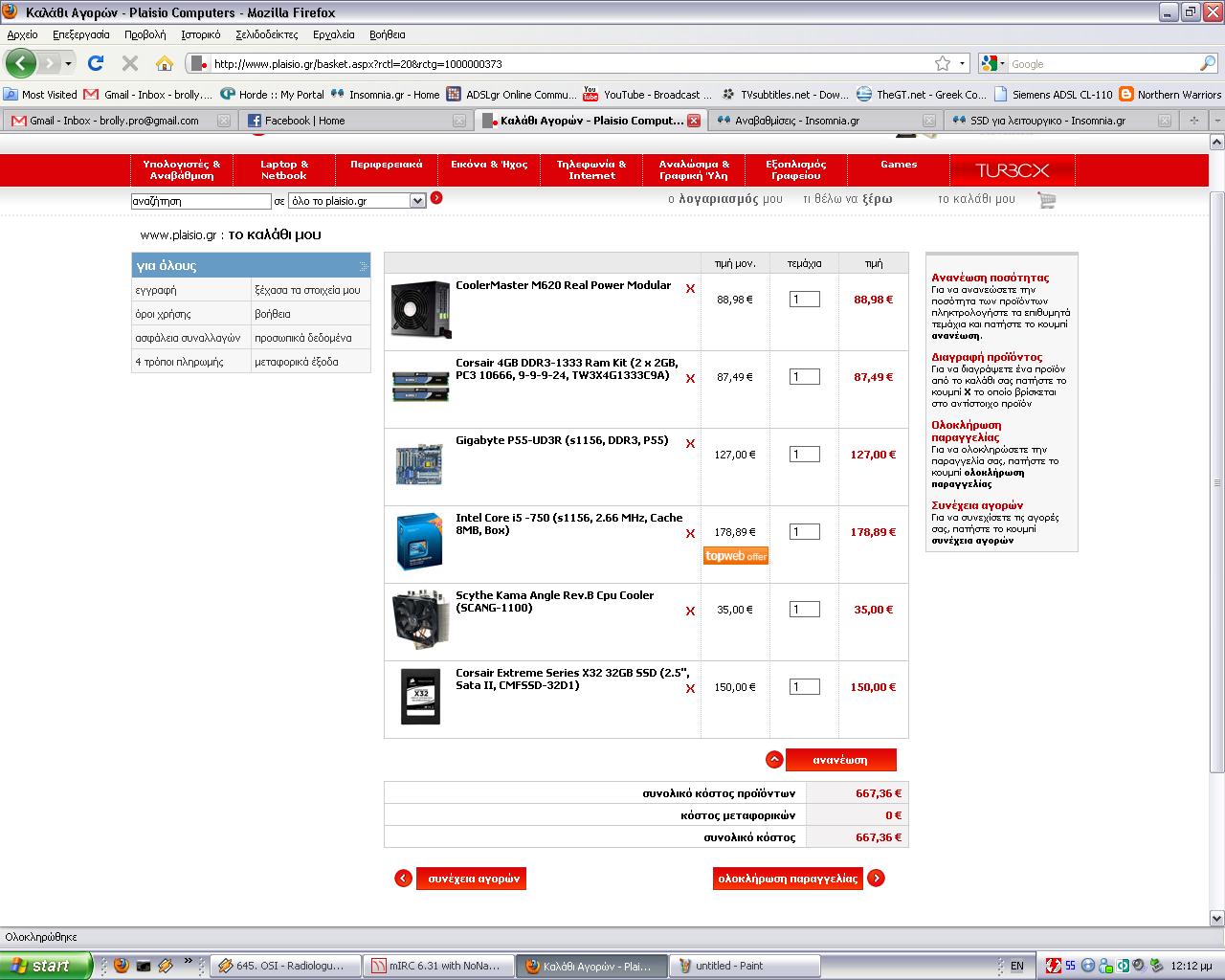The image size is (1225, 980).
Task: Switch to the SSD για λειτουργικό tab
Action: tap(1060, 121)
